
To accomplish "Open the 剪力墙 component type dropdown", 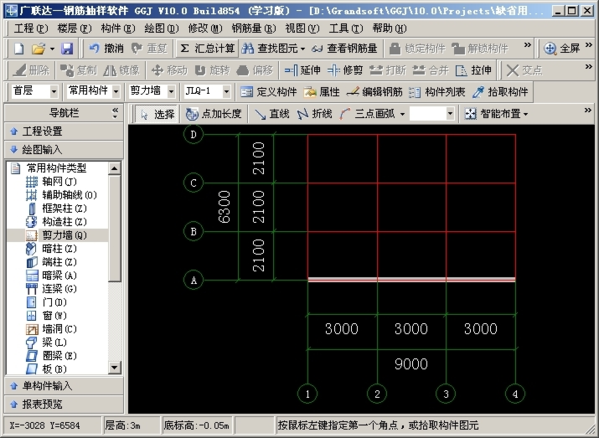I will point(171,92).
